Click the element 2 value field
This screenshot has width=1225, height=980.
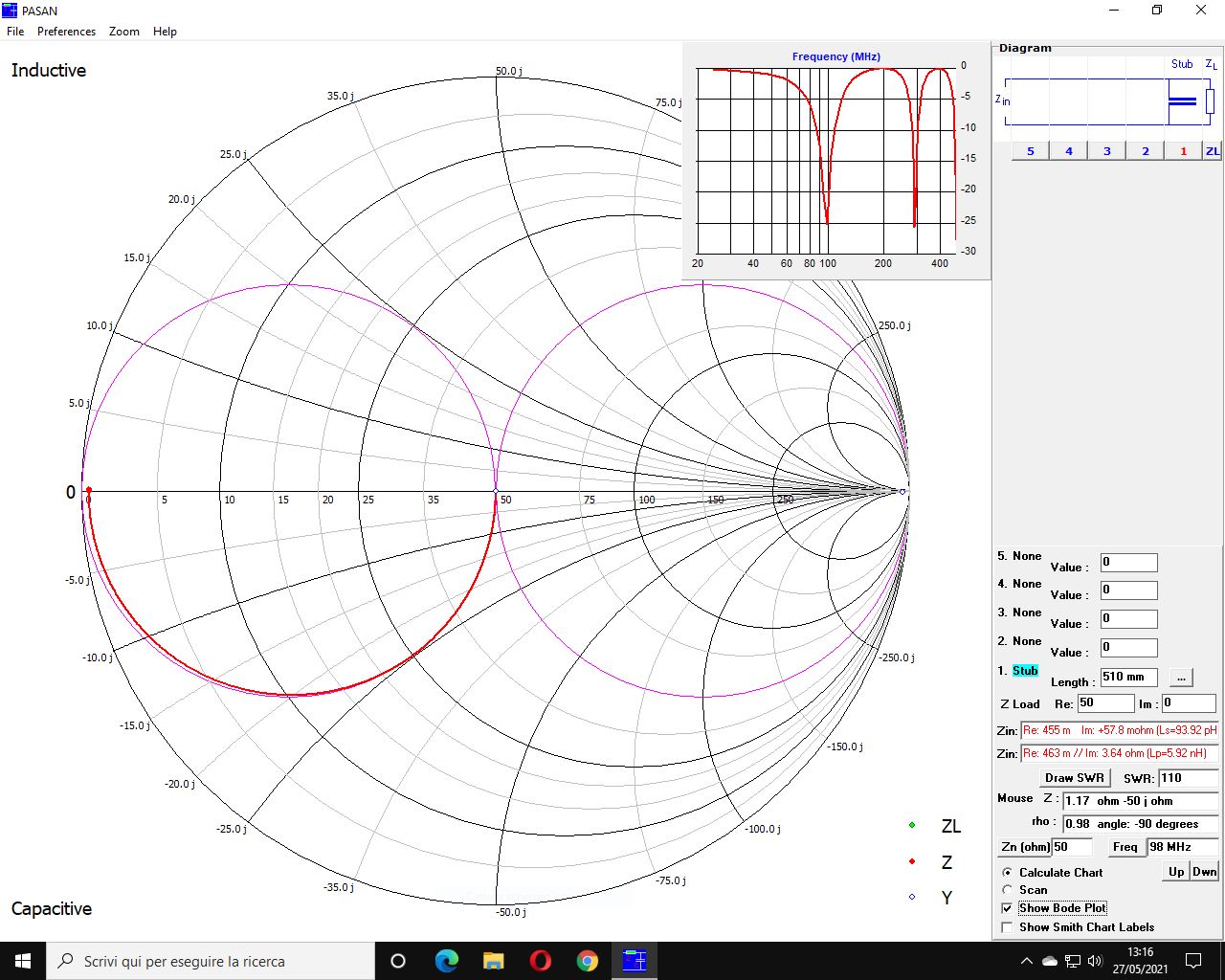coord(1128,648)
